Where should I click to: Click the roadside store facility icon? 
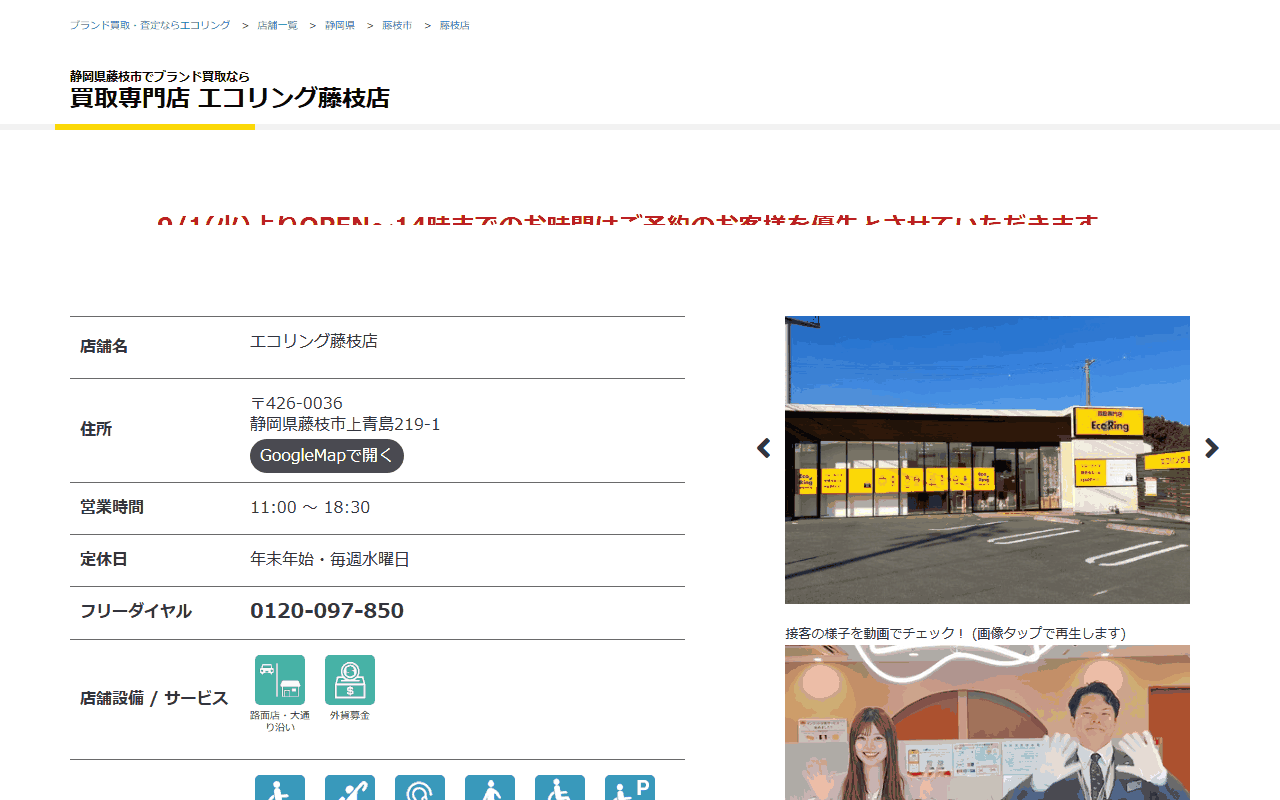(x=280, y=680)
